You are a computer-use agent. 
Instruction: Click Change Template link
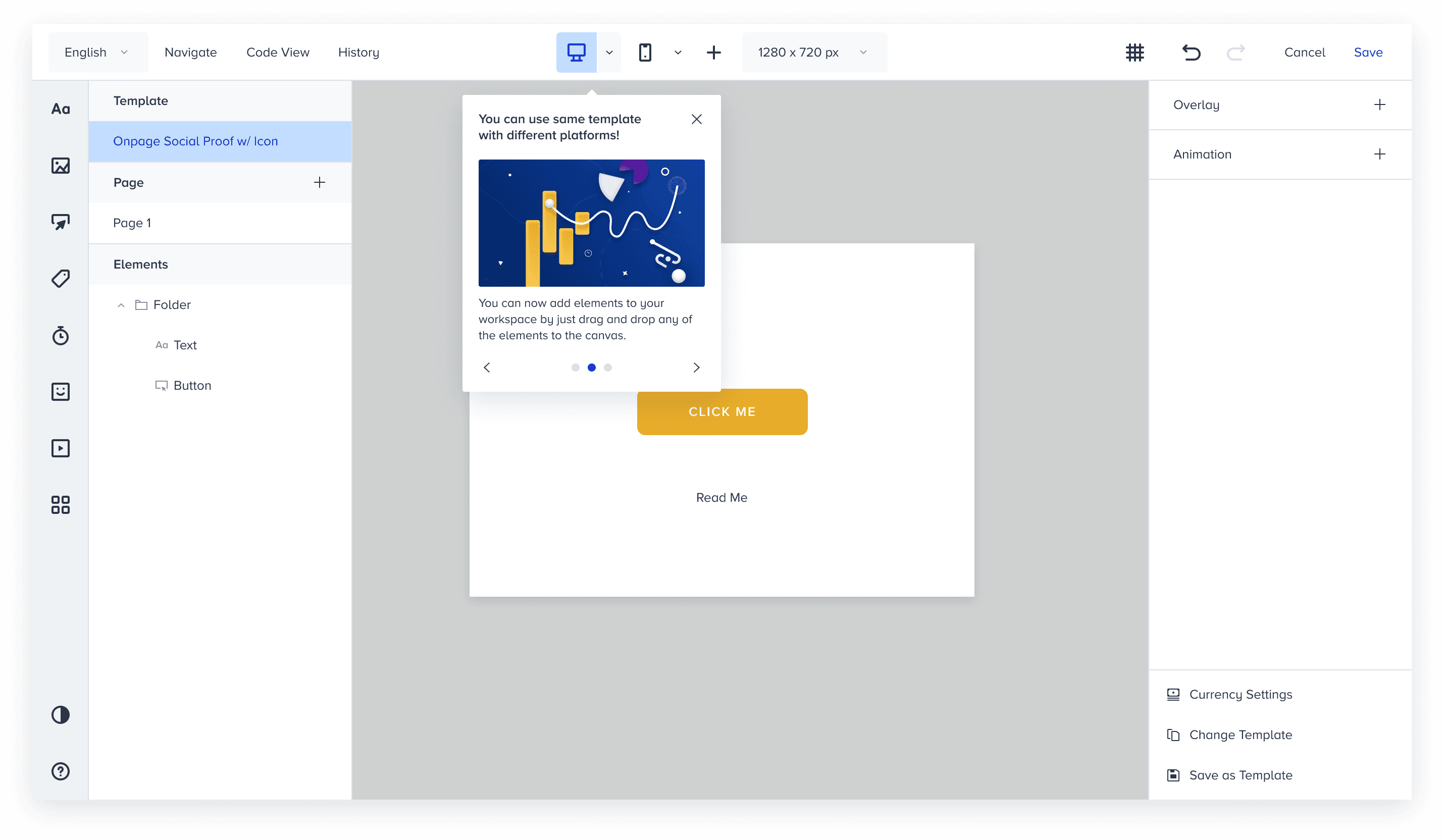tap(1240, 734)
